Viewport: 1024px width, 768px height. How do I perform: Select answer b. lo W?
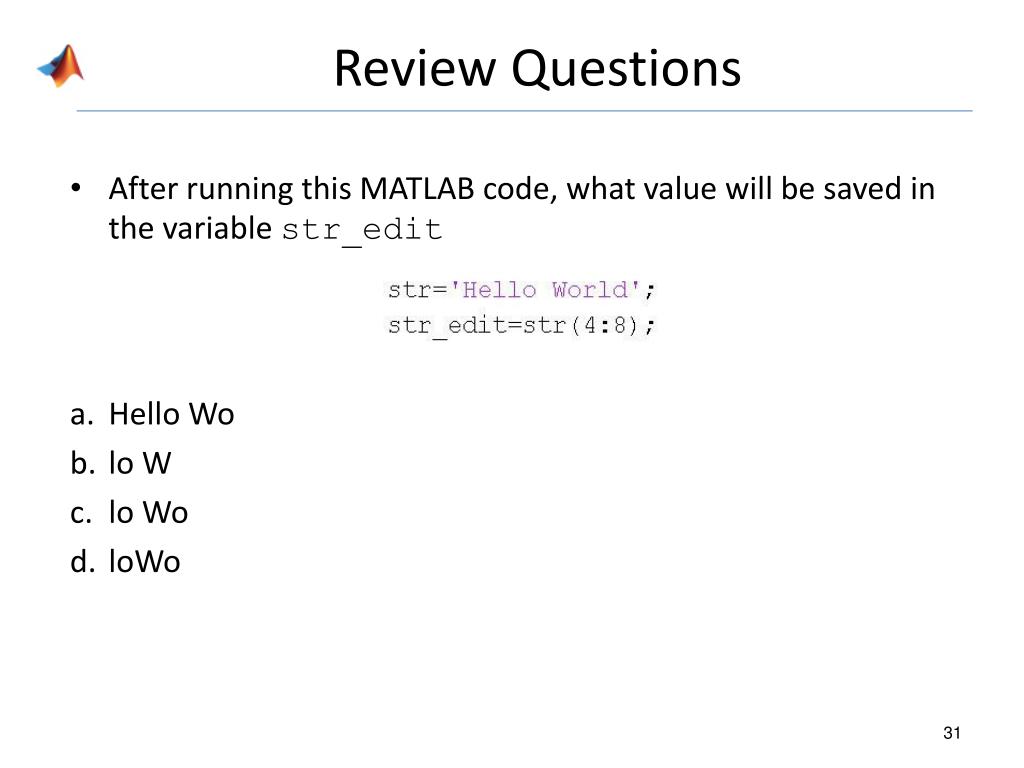(121, 463)
